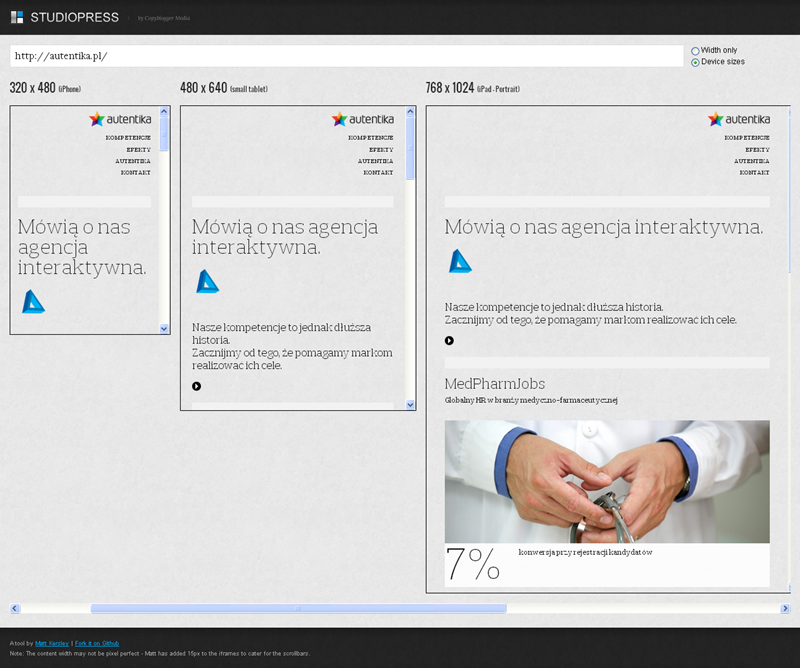Screen dimensions: 800x668
Task: Select the Device sizes radio option
Action: [695, 62]
